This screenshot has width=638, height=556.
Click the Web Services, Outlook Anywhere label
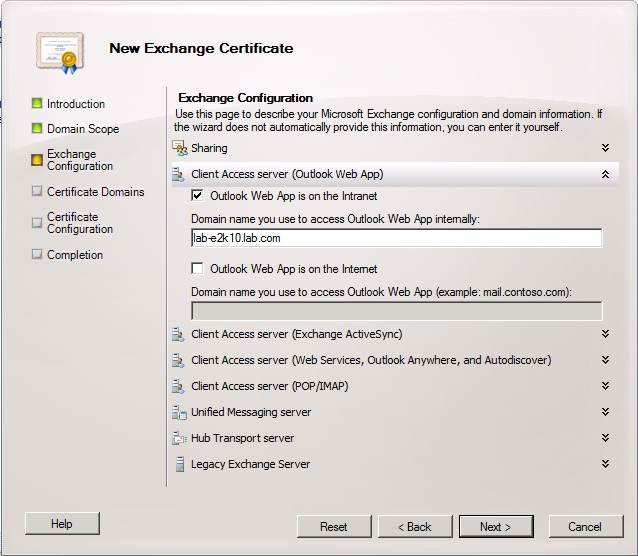[x=371, y=360]
